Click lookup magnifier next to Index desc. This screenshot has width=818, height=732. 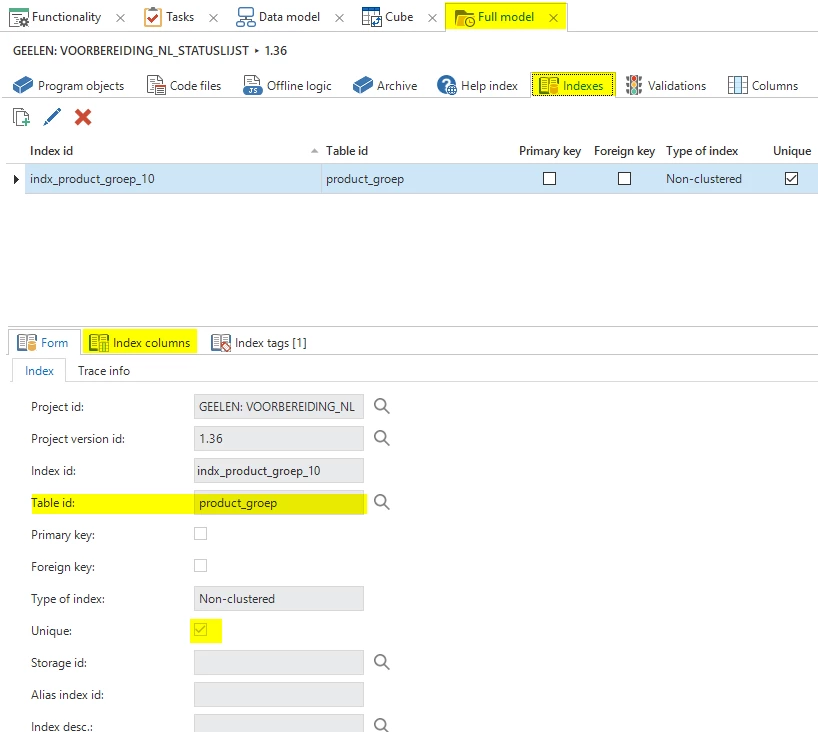point(382,725)
